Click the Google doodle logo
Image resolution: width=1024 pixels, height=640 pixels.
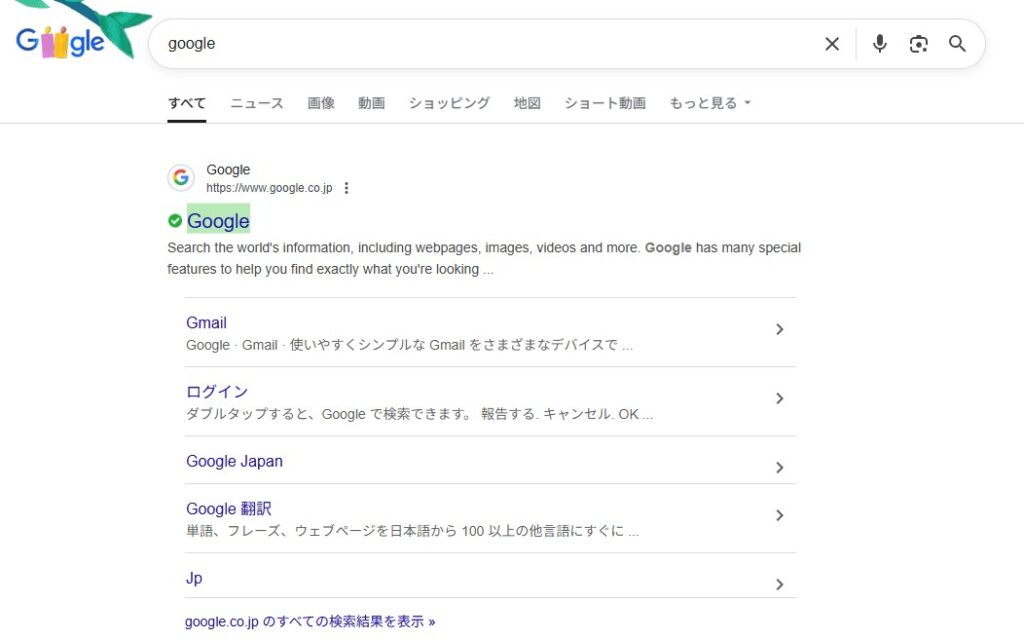[60, 42]
